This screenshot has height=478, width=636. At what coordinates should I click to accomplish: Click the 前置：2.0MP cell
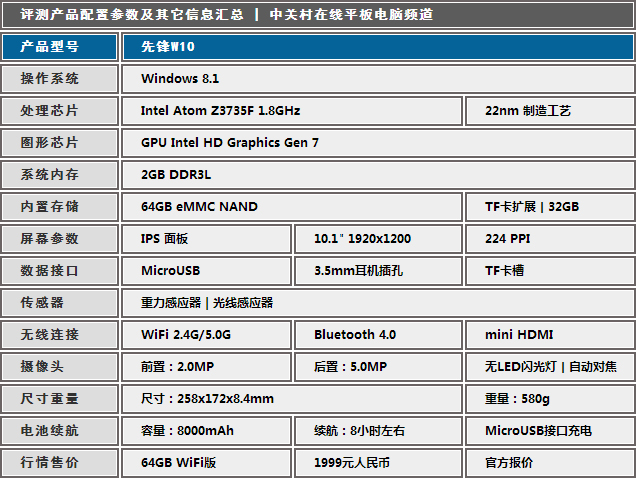[207, 367]
